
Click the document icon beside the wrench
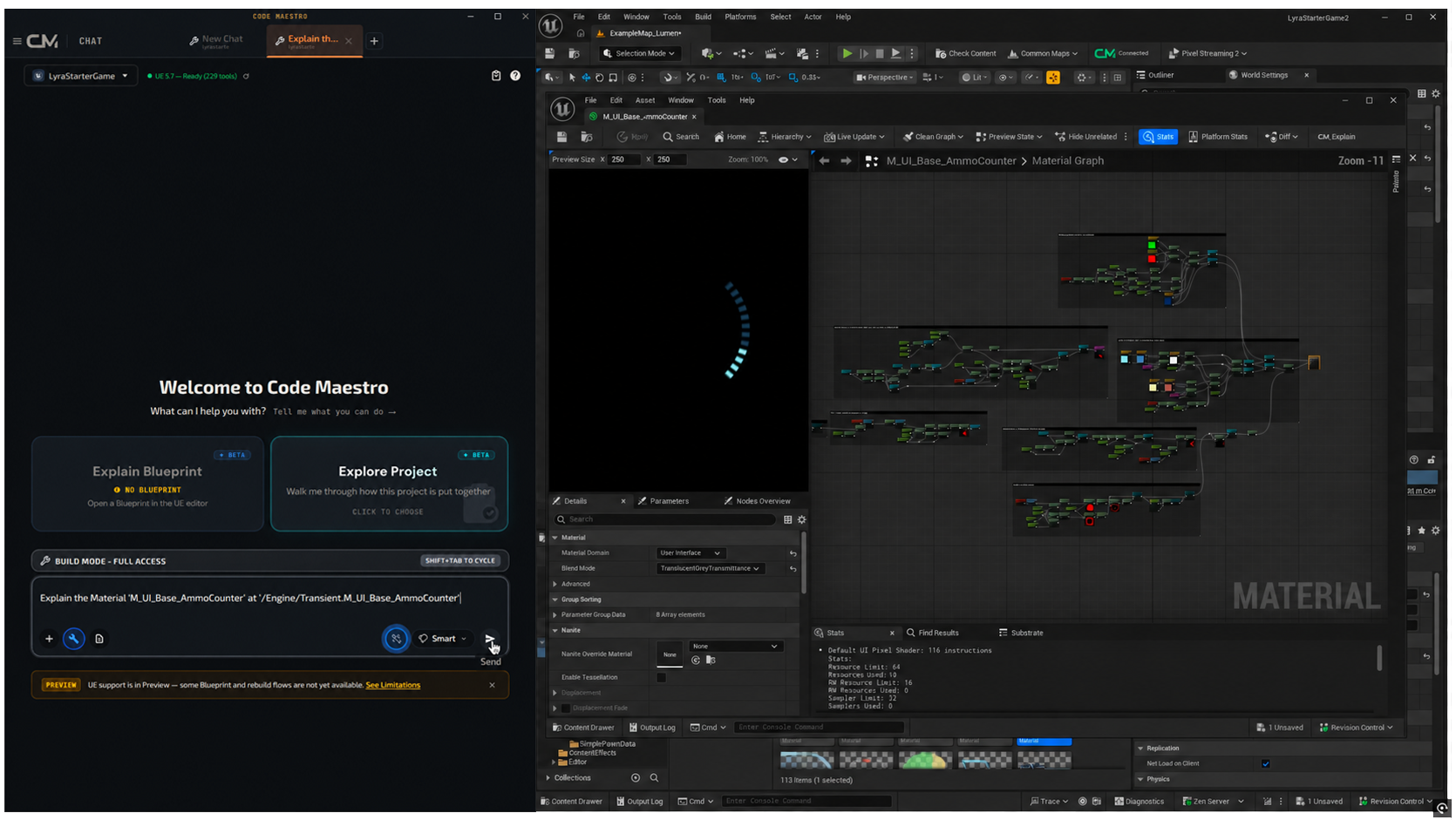pos(99,639)
